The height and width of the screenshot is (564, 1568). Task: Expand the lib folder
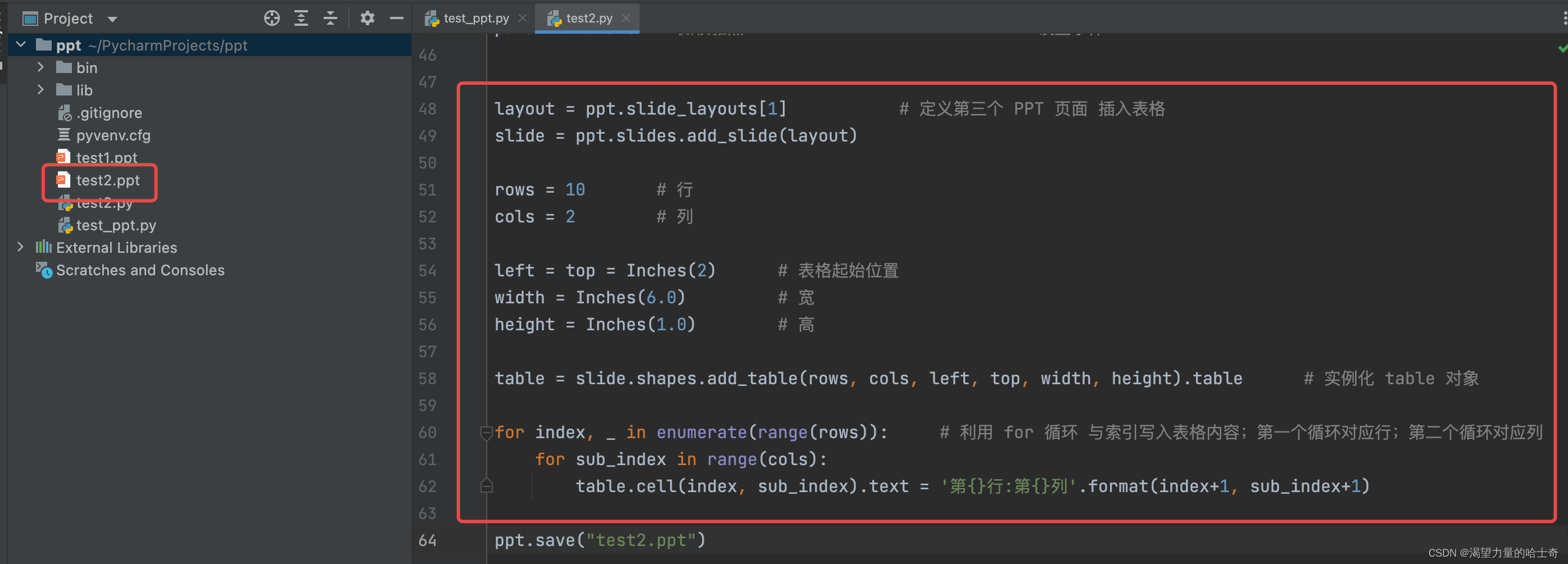pyautogui.click(x=40, y=89)
